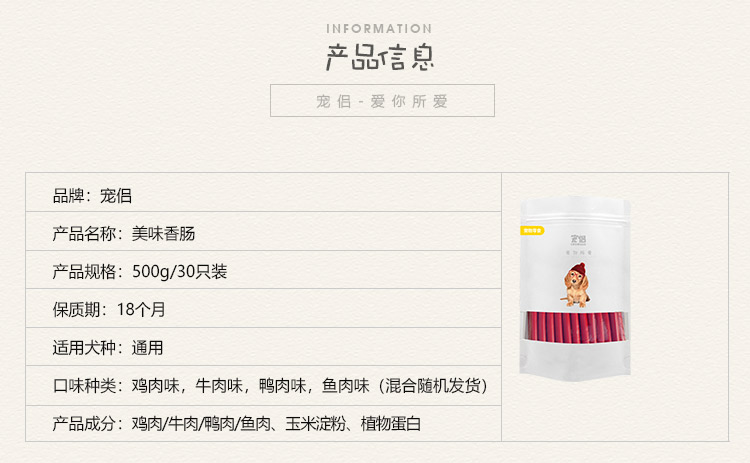This screenshot has width=750, height=463.
Task: Click the text 美味香肠 product name
Action: pyautogui.click(x=164, y=234)
